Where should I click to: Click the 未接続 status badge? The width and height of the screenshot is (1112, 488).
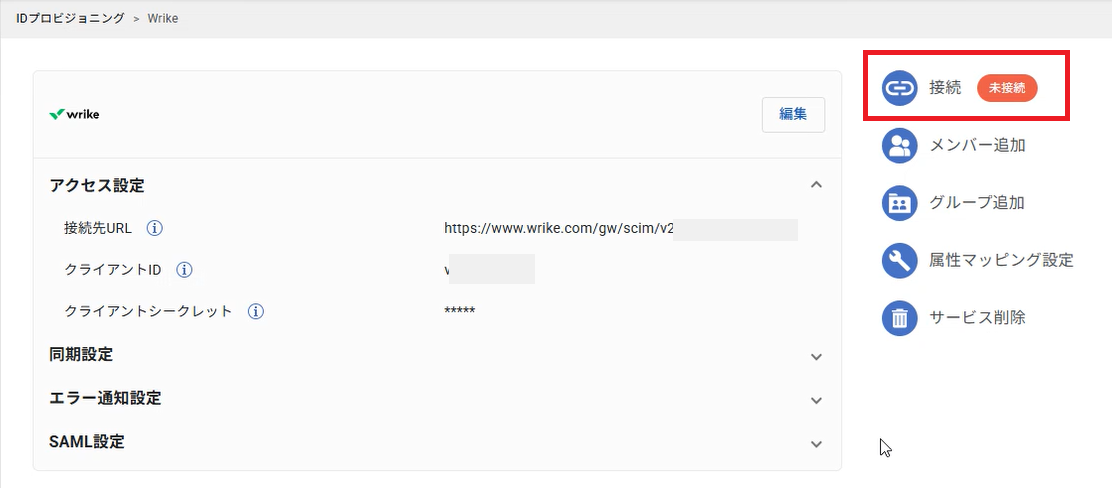[x=1007, y=88]
